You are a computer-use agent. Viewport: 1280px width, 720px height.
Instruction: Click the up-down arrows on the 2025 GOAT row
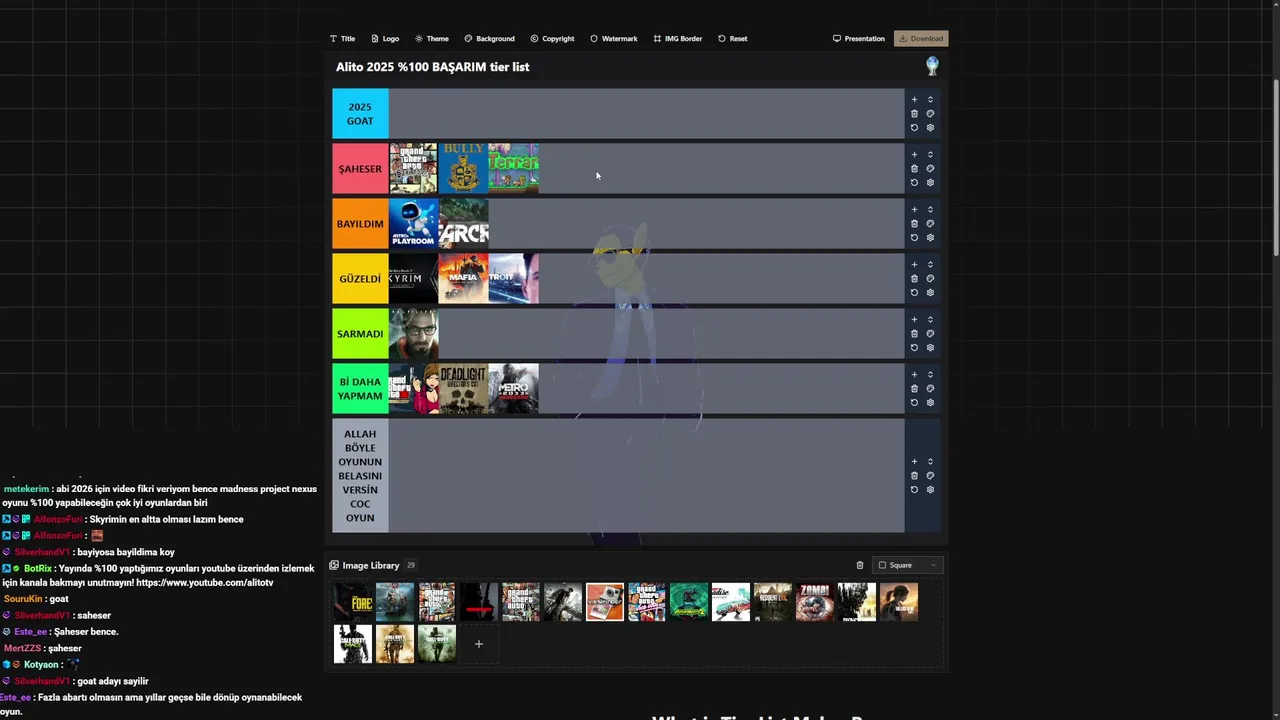pos(930,99)
